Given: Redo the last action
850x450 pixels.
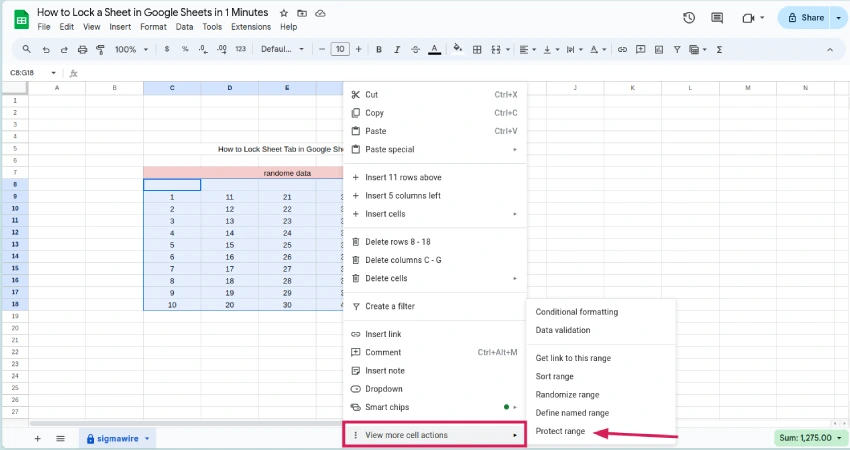Looking at the screenshot, I should pos(64,49).
